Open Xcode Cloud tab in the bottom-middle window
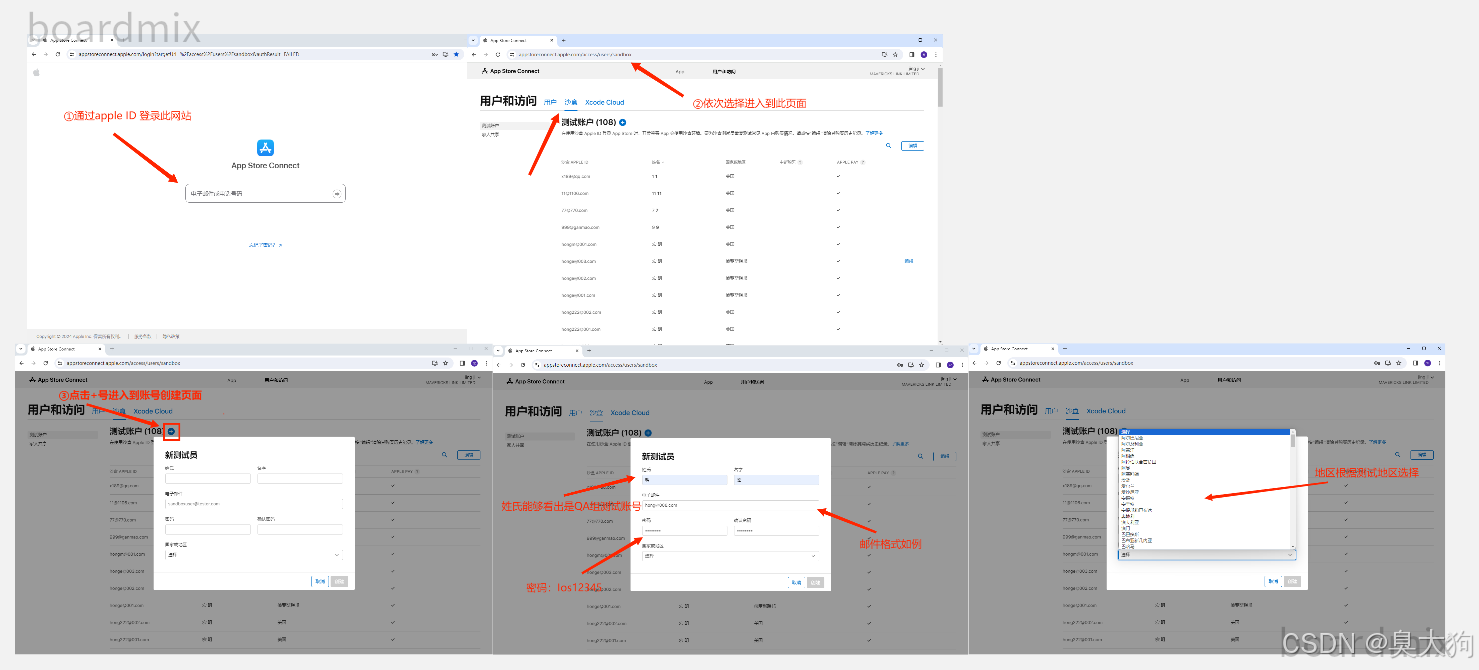The width and height of the screenshot is (1479, 670). click(x=630, y=412)
